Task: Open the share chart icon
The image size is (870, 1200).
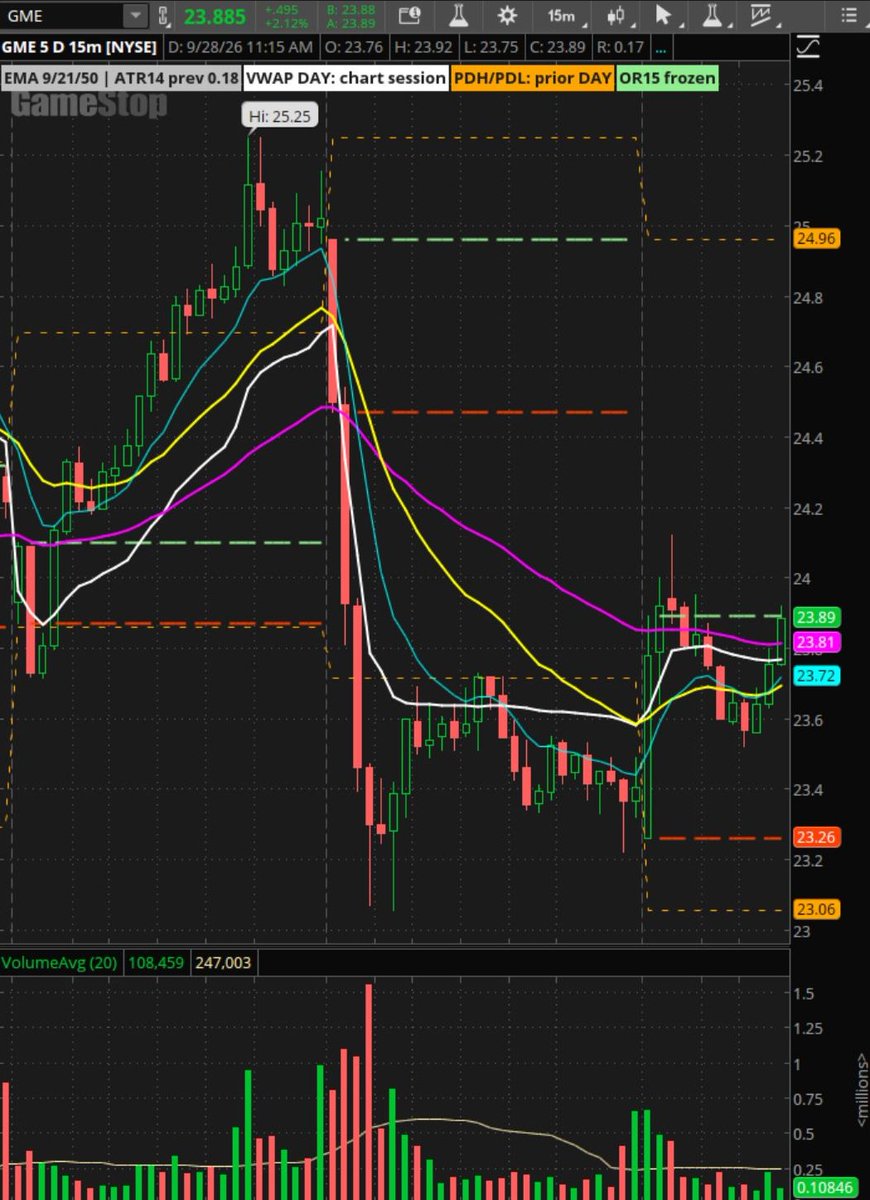Action: [x=408, y=15]
